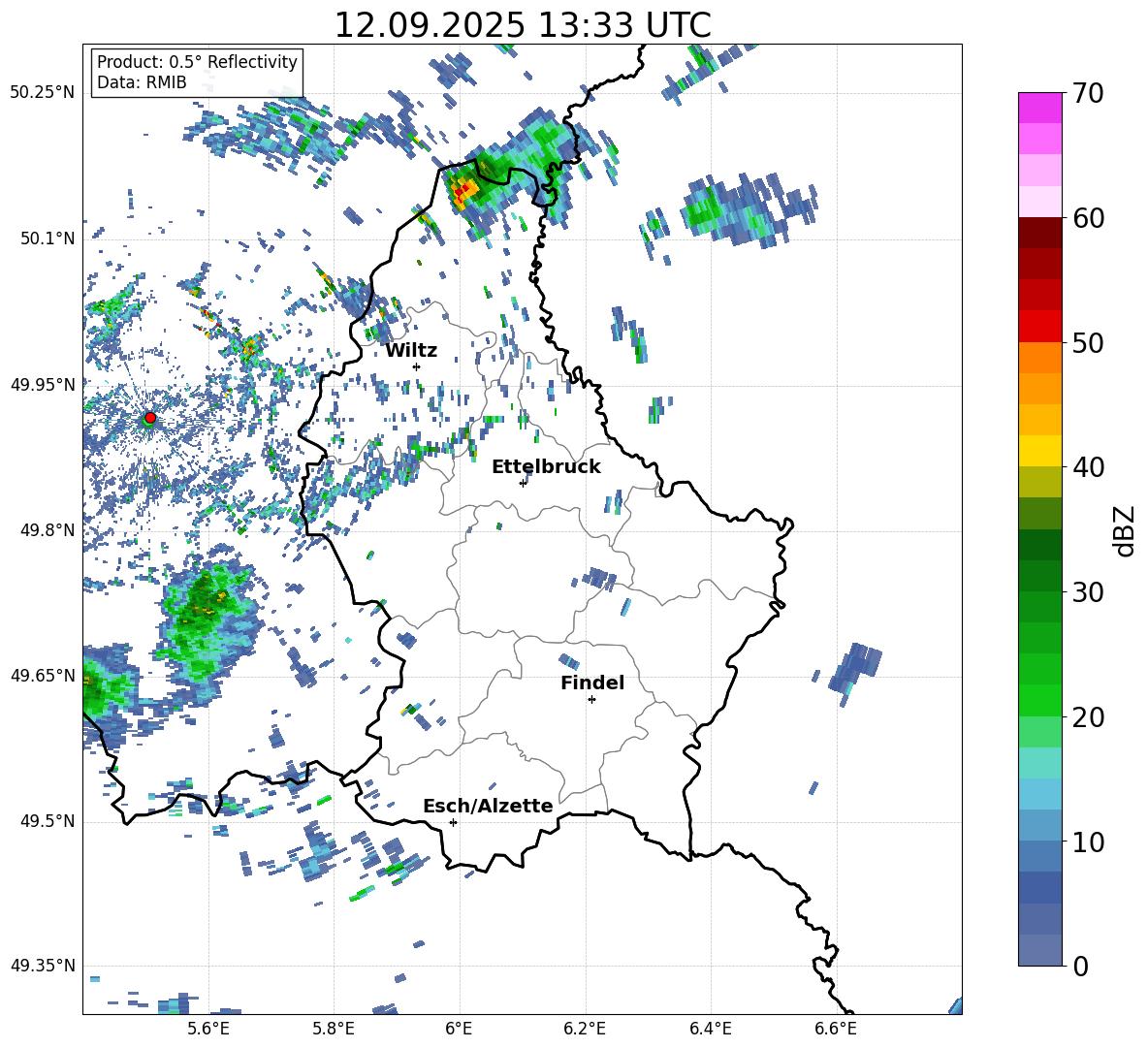Click the 49.95°N latitude label
This screenshot has width=1148, height=1048.
click(43, 385)
